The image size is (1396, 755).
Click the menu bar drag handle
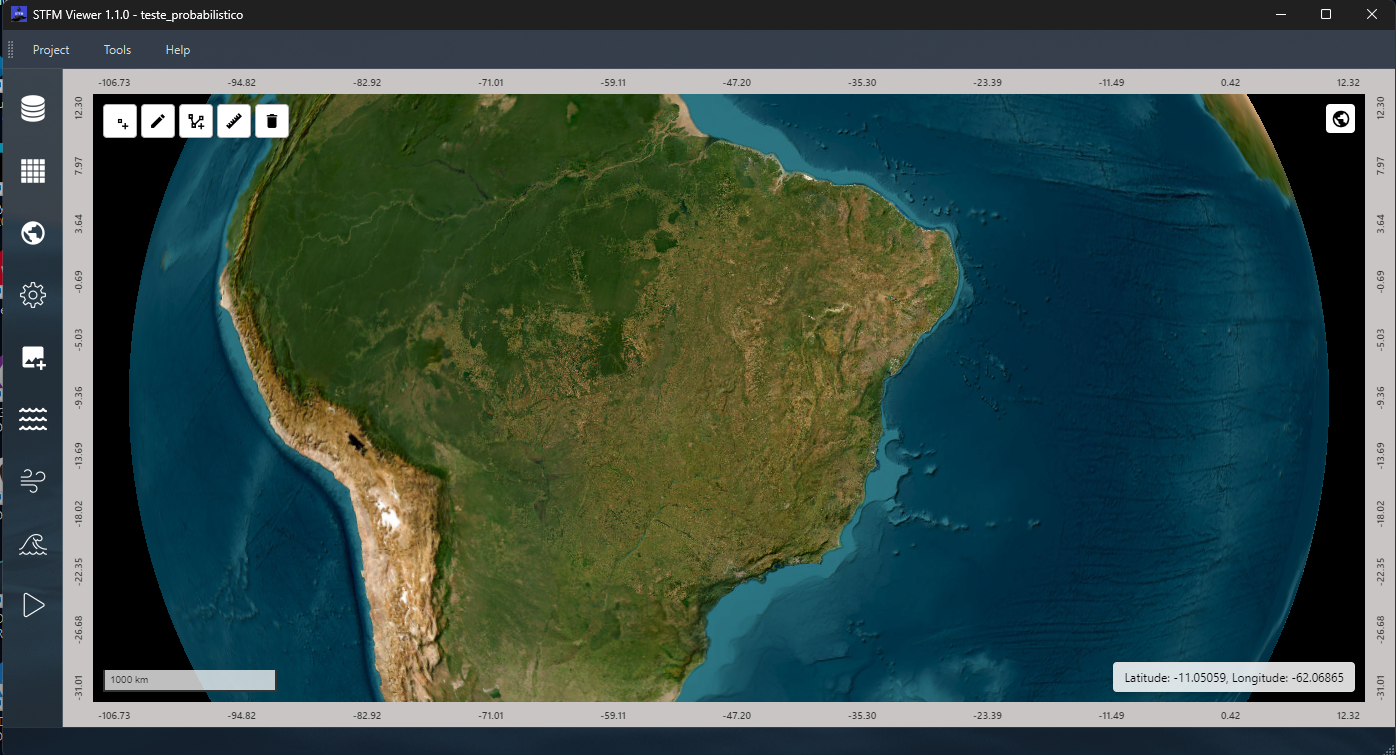[11, 50]
